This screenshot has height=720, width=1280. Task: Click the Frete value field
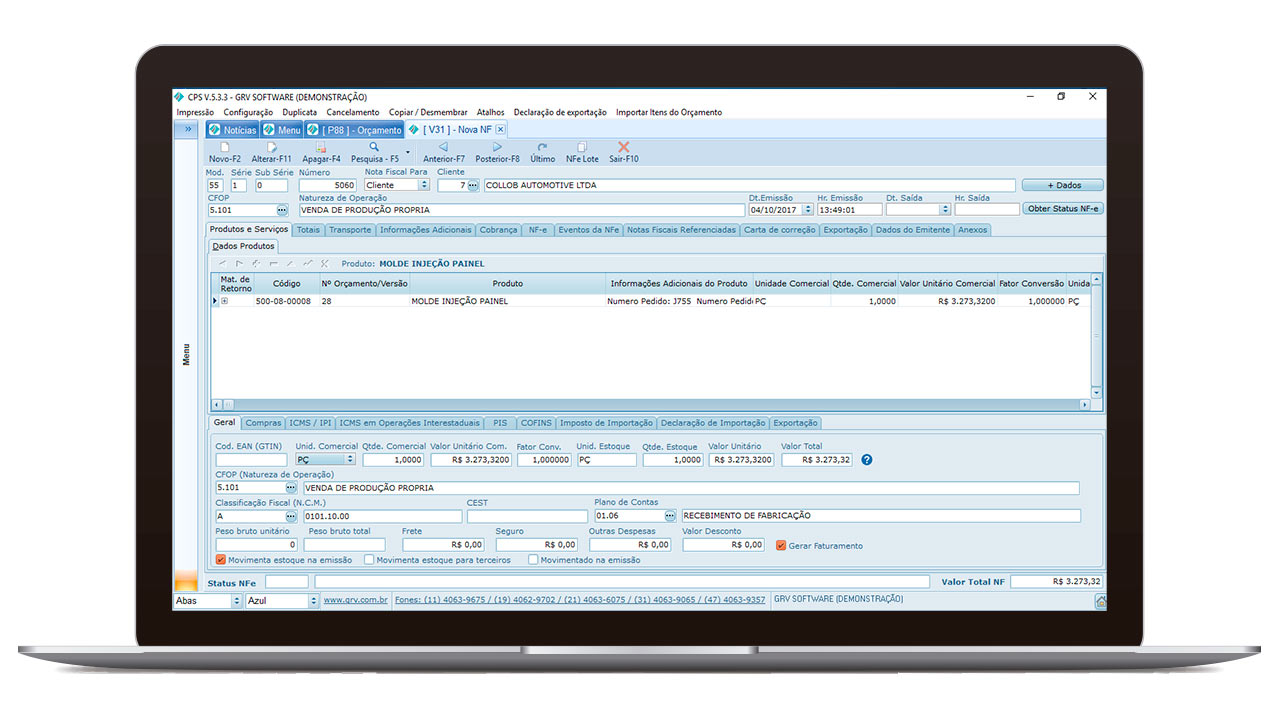tap(443, 545)
